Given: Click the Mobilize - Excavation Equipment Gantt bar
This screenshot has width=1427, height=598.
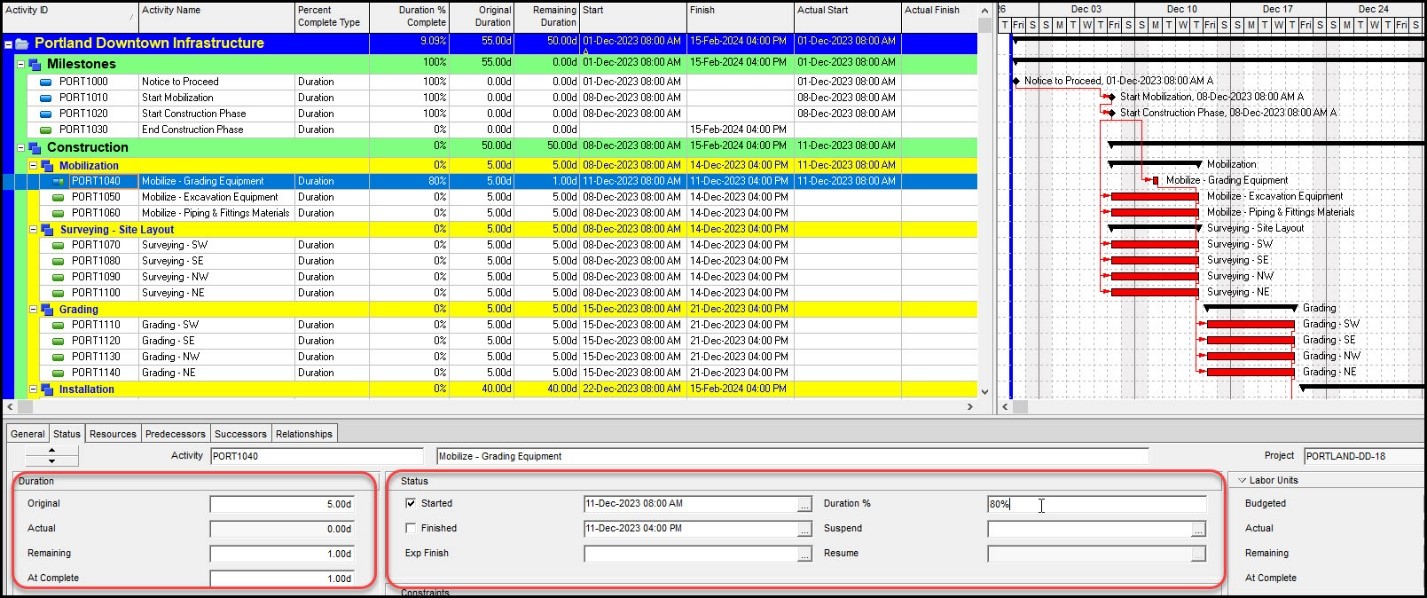Looking at the screenshot, I should [x=1154, y=197].
